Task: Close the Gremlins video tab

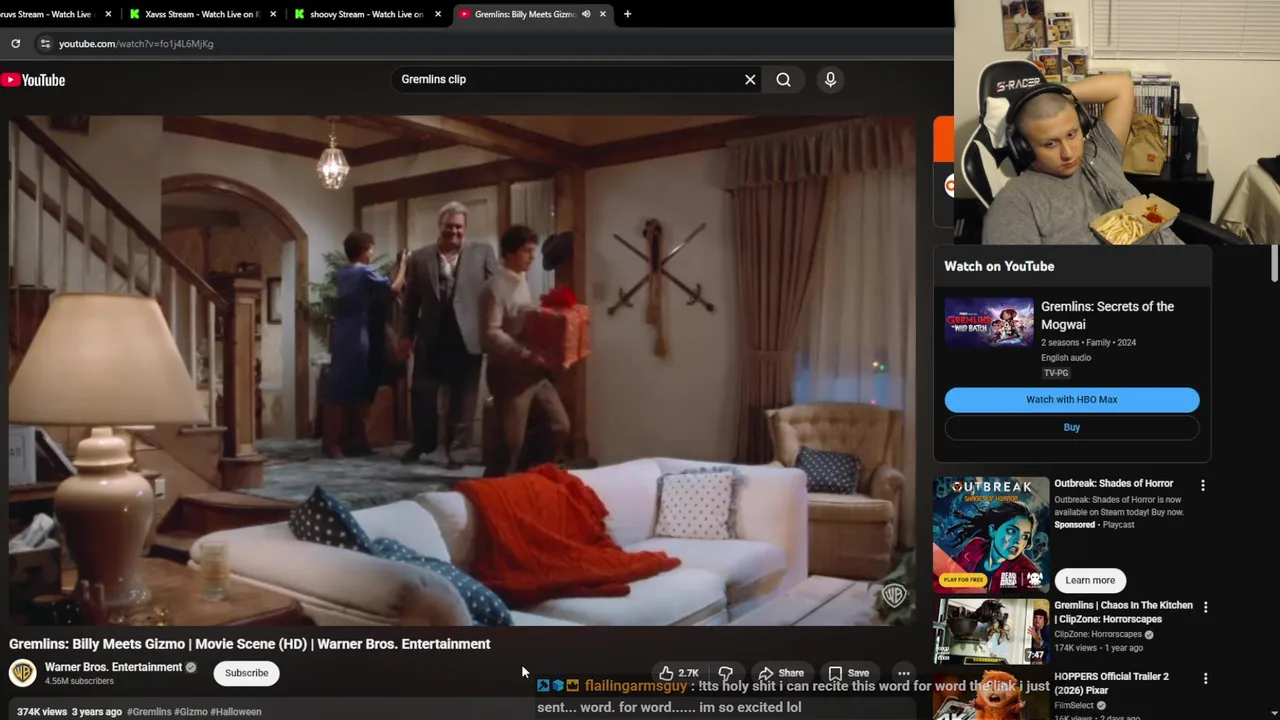Action: pyautogui.click(x=602, y=14)
